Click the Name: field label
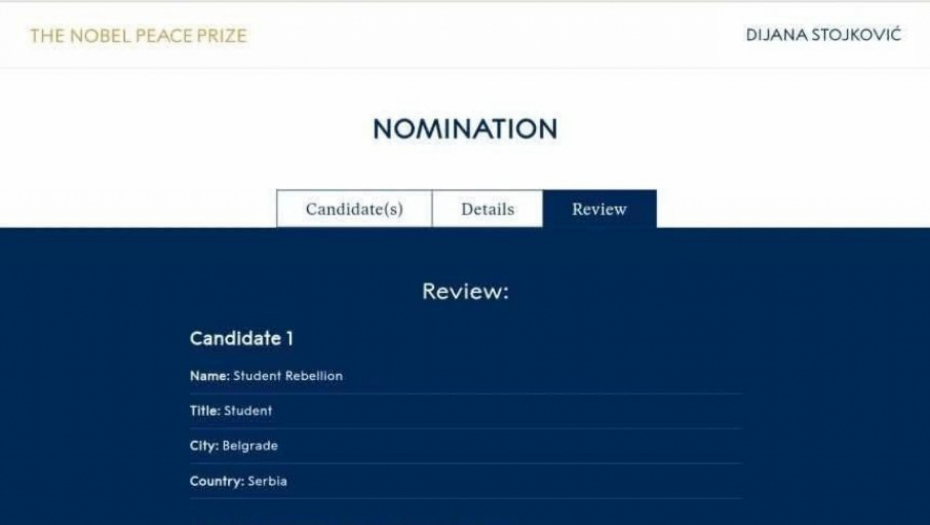The width and height of the screenshot is (930, 525). (209, 376)
